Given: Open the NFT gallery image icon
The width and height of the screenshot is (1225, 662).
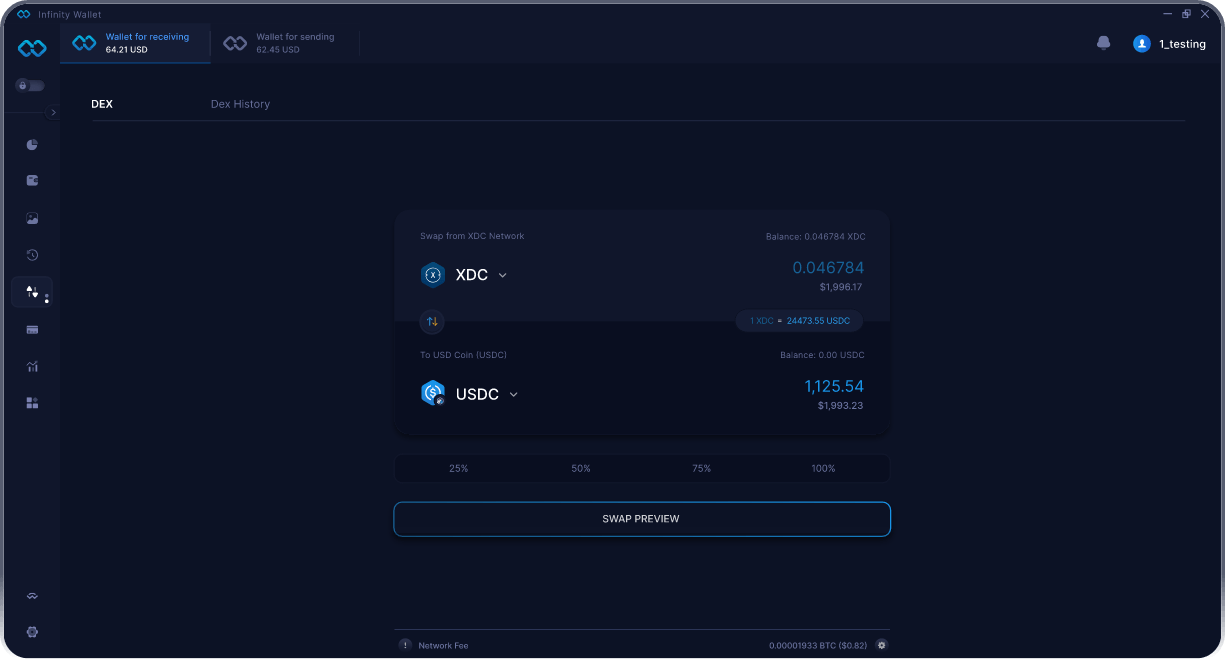Looking at the screenshot, I should (32, 218).
